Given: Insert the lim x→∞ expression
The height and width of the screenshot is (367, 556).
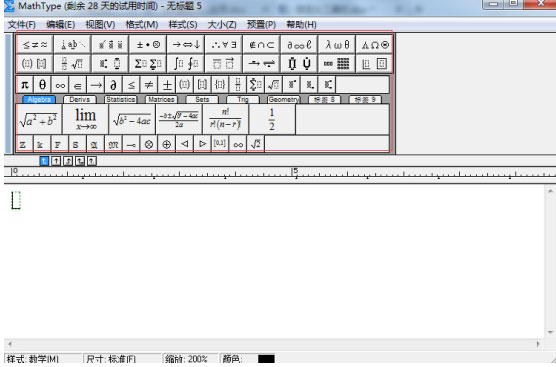Looking at the screenshot, I should (x=85, y=119).
